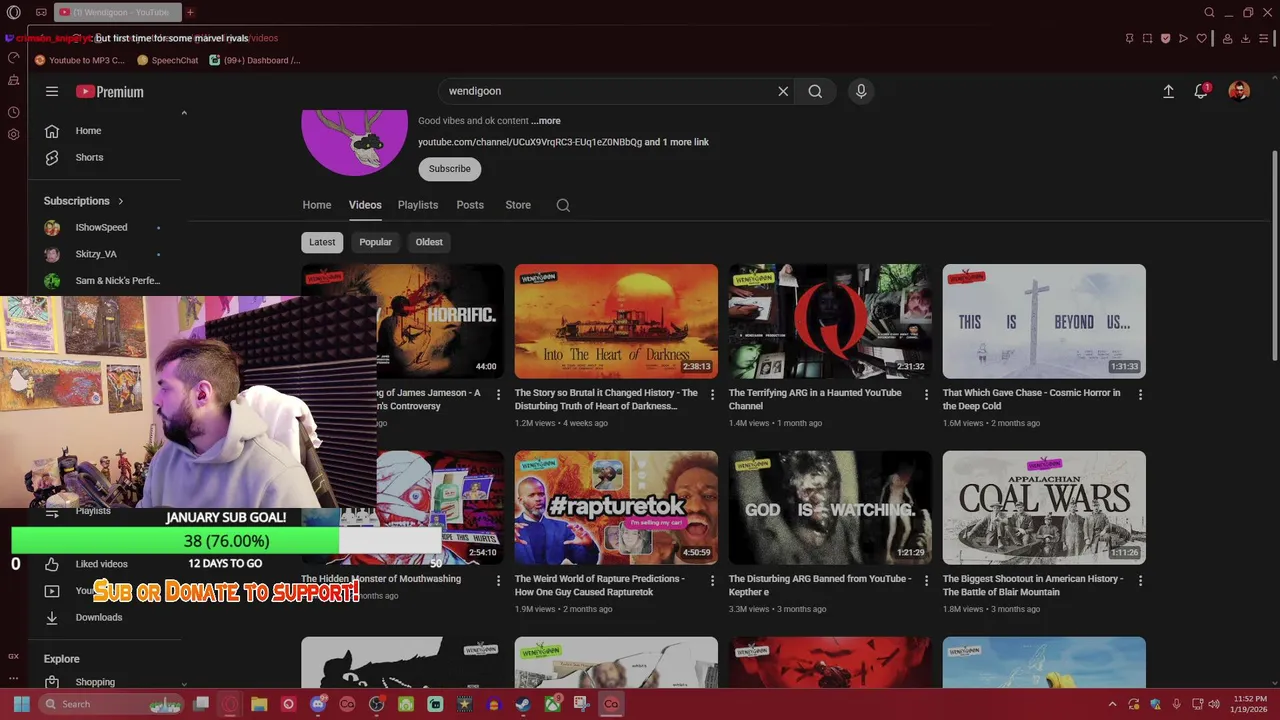Screen dimensions: 1280x720
Task: Open the Opera pinboard pin icon
Action: pyautogui.click(x=1129, y=38)
